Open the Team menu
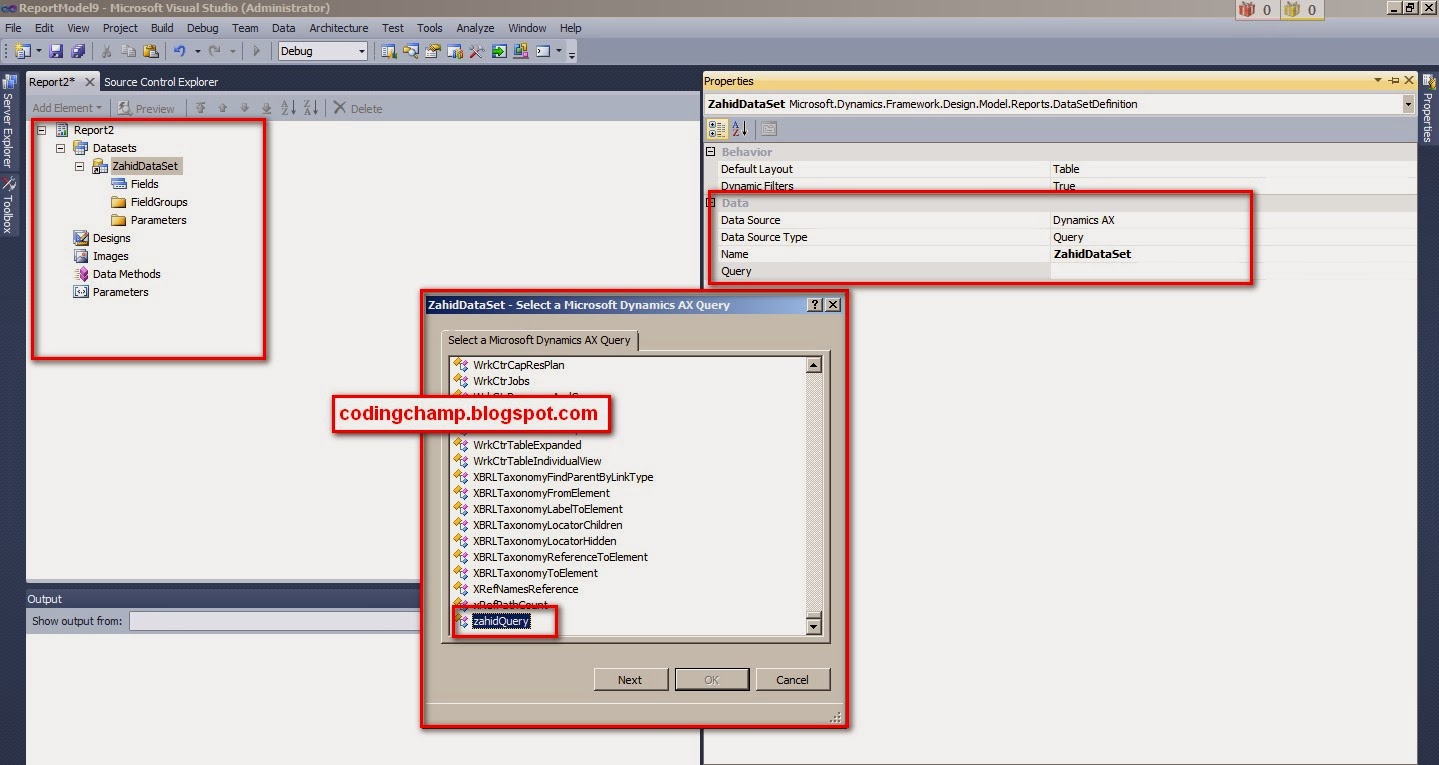Viewport: 1439px width, 765px height. tap(245, 28)
